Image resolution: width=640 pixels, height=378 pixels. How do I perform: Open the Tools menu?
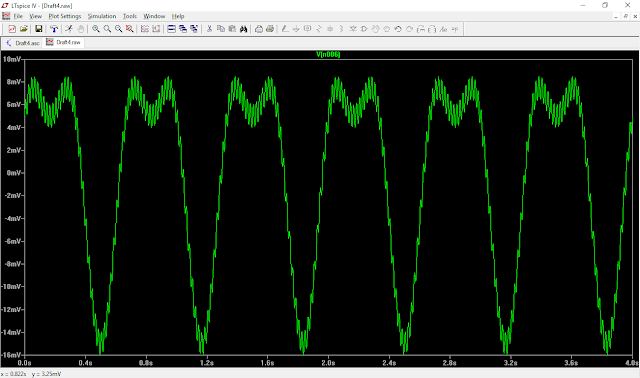tap(130, 16)
